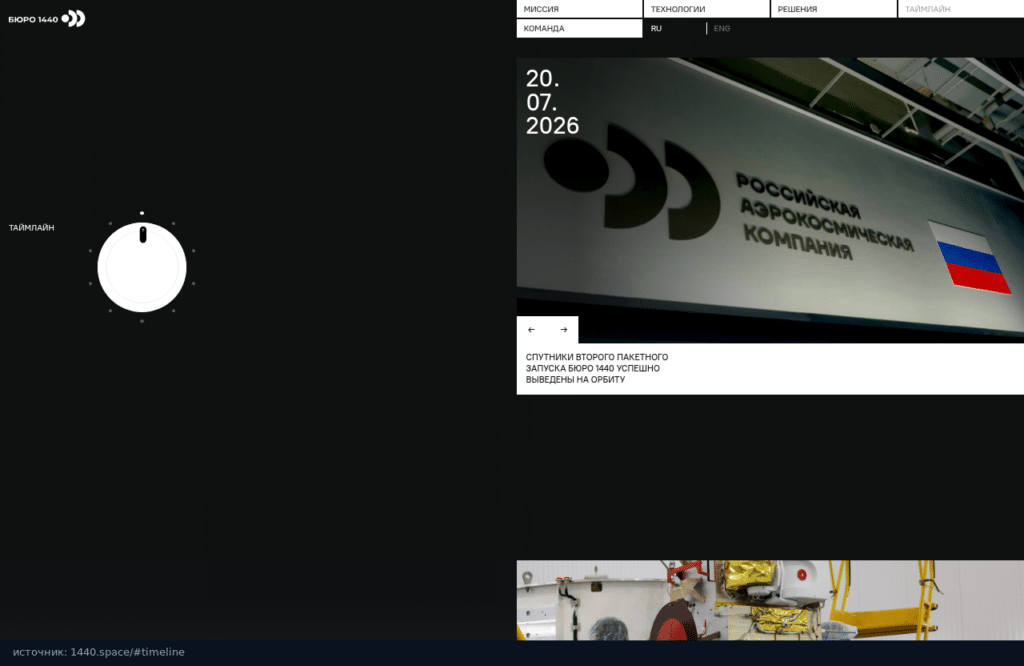Image resolution: width=1024 pixels, height=666 pixels.
Task: Open the satellite assembly photo at the bottom
Action: coord(770,600)
